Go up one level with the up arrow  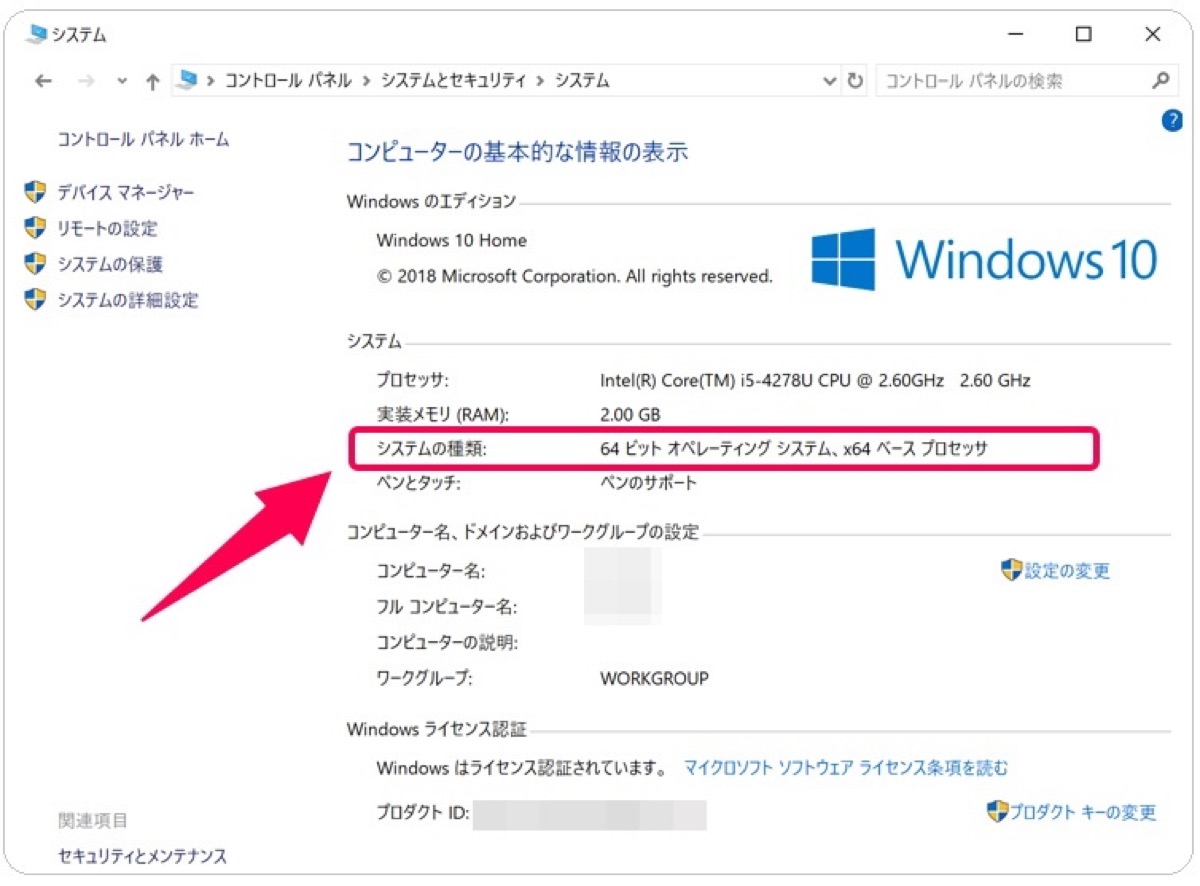[x=152, y=81]
